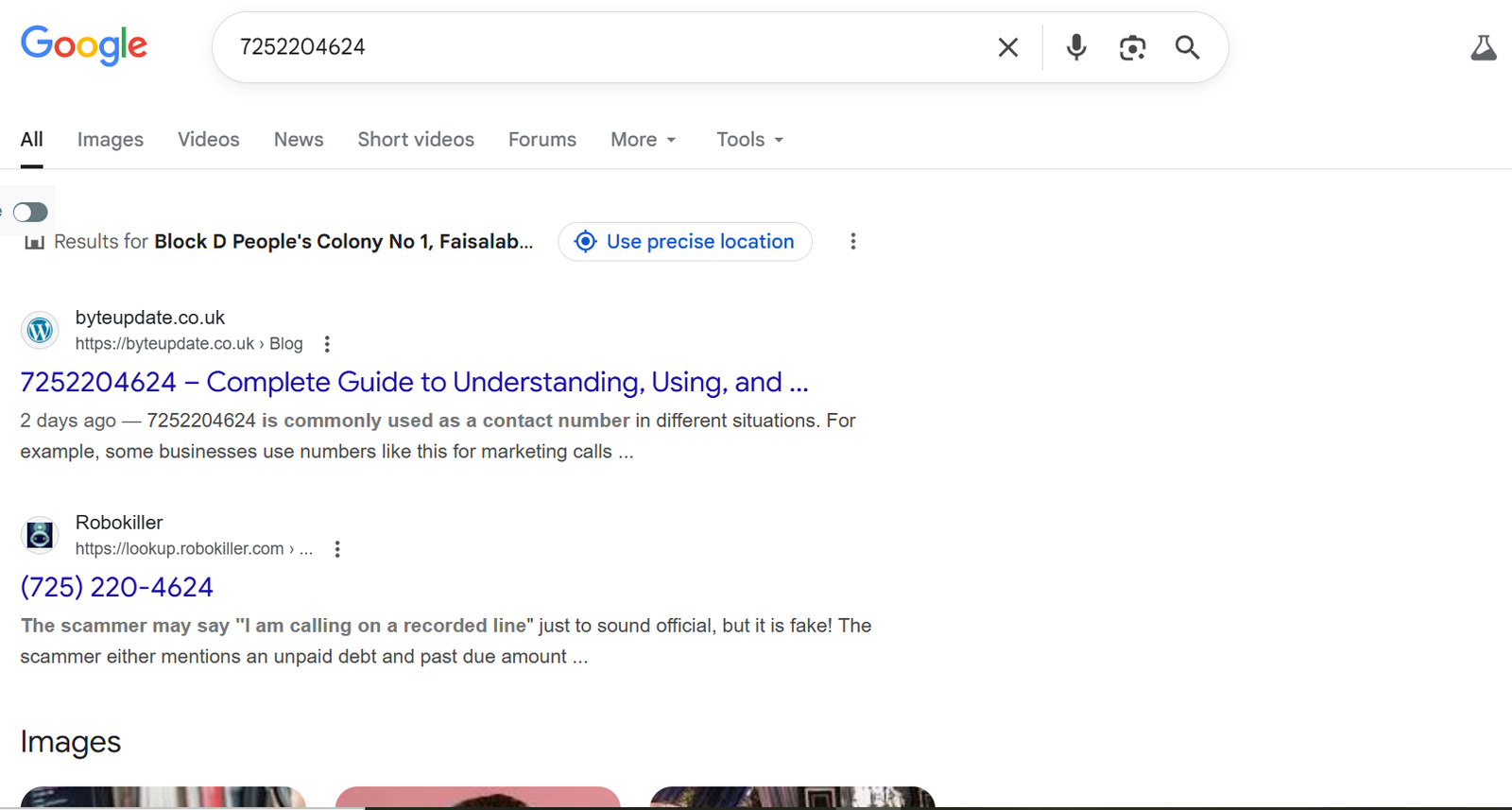Image resolution: width=1512 pixels, height=810 pixels.
Task: Switch to the Videos tab
Action: tap(209, 140)
